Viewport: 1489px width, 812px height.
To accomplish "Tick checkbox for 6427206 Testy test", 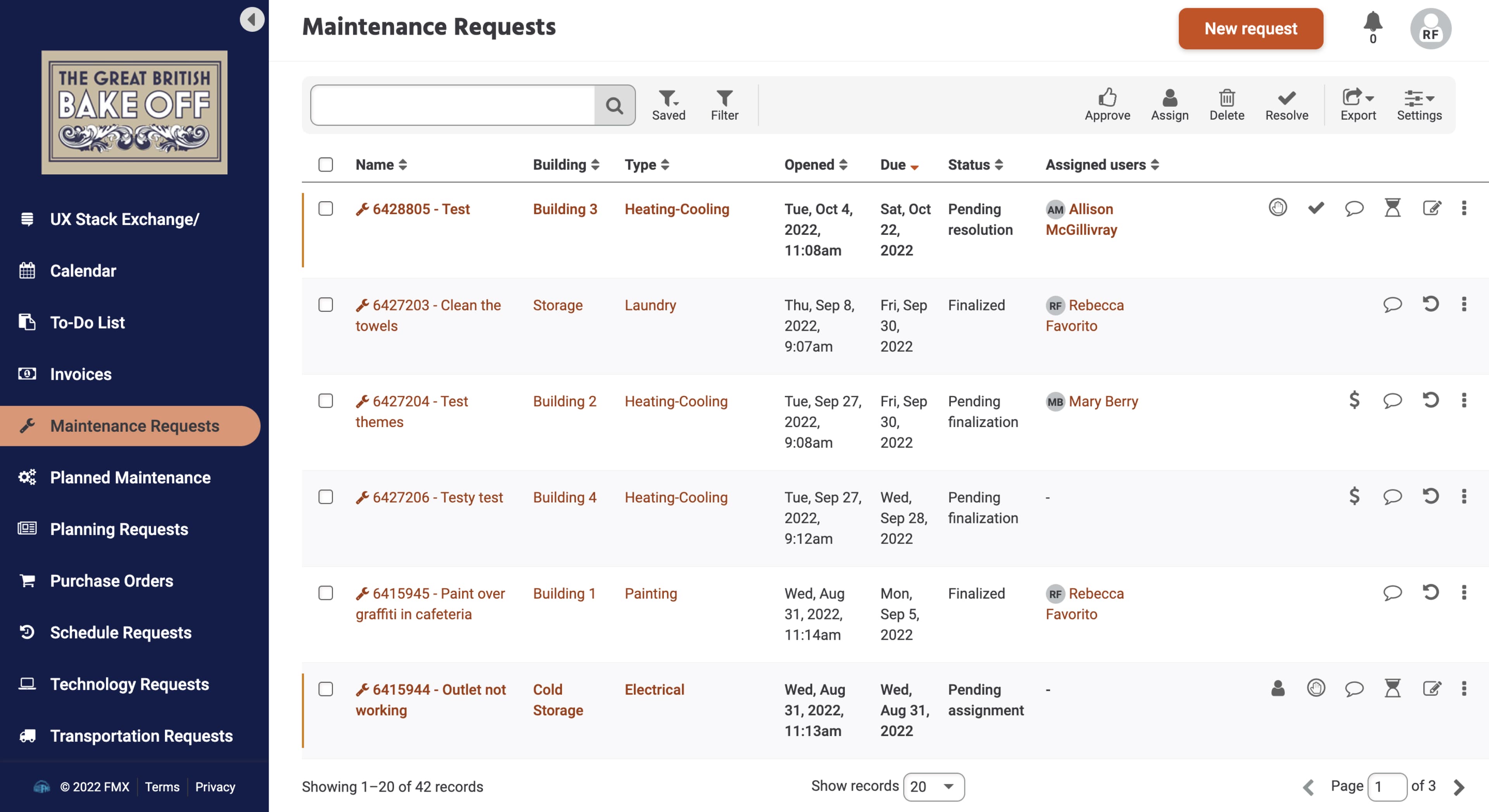I will [325, 497].
